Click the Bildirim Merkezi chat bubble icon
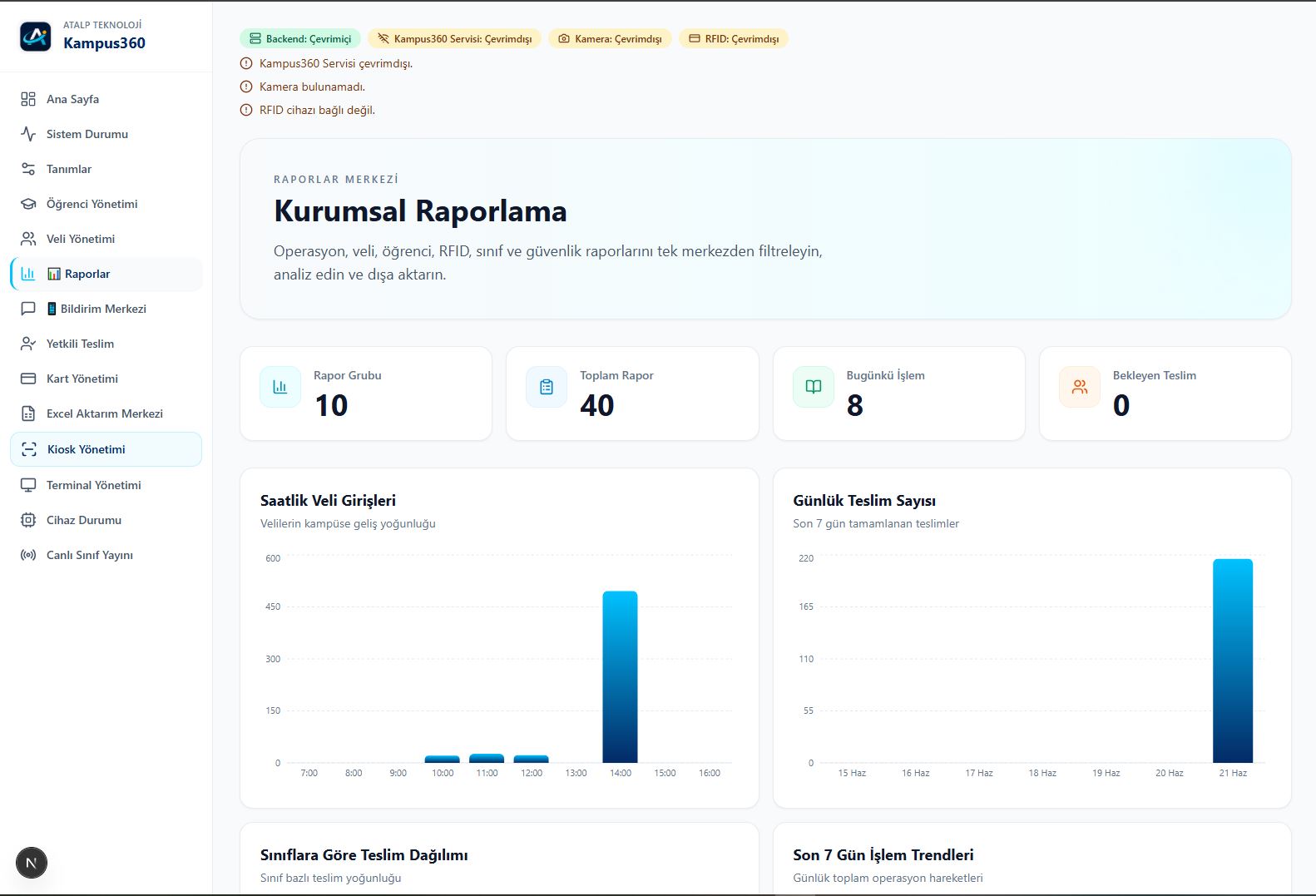 28,309
